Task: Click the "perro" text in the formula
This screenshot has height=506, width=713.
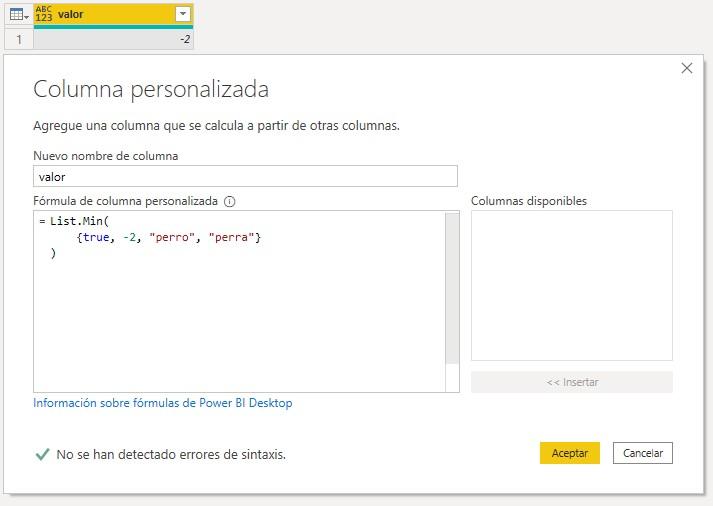Action: click(x=170, y=237)
